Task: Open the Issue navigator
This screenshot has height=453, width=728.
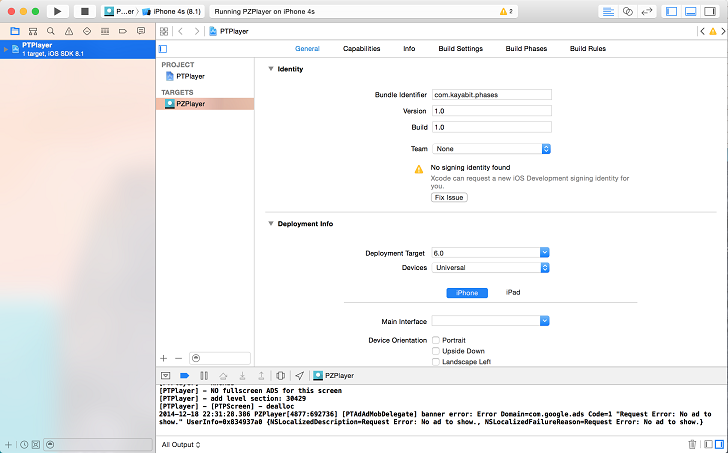Action: pyautogui.click(x=69, y=31)
